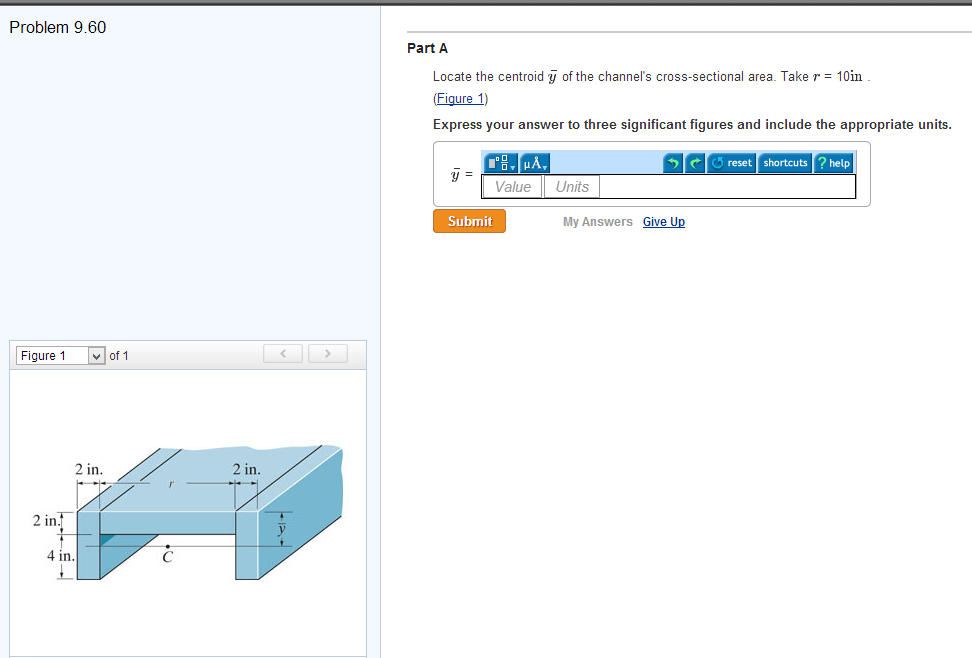Open the Figure 1 link
This screenshot has width=972, height=658.
coord(461,99)
